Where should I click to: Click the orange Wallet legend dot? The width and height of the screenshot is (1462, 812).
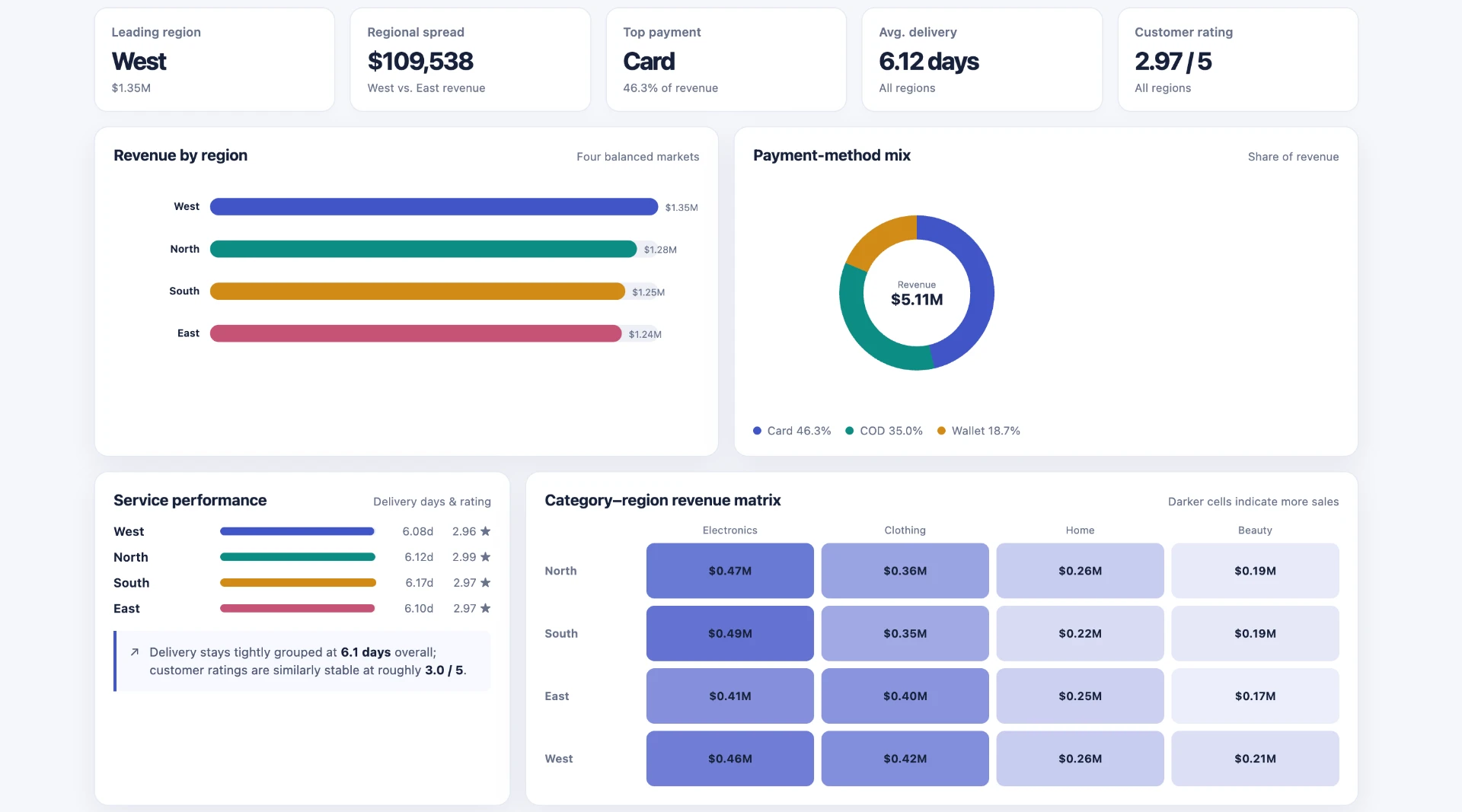point(941,431)
